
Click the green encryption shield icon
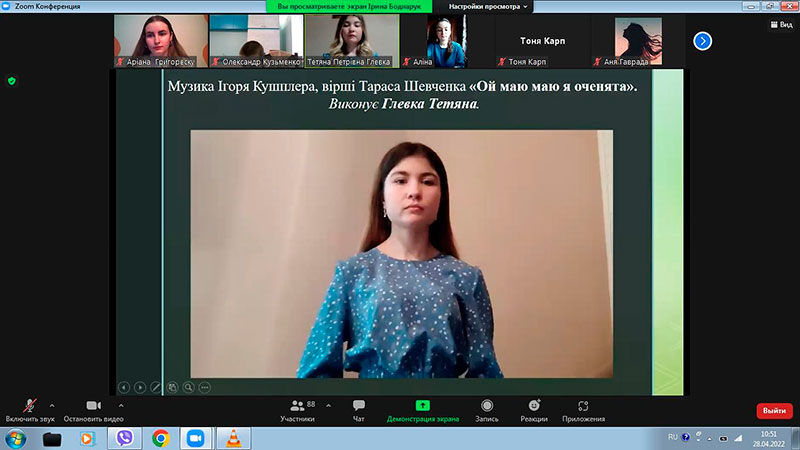click(12, 81)
